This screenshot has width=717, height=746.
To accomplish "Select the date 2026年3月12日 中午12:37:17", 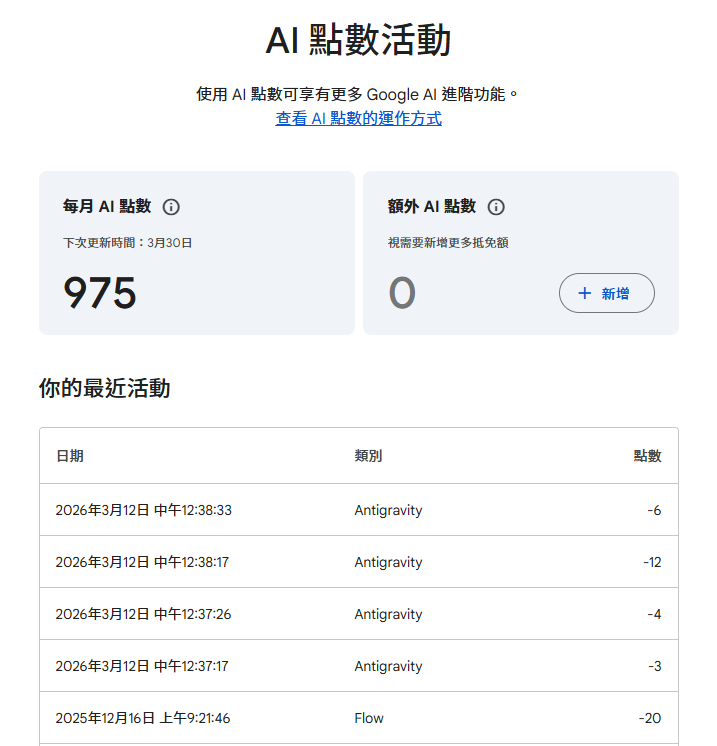I will (x=142, y=666).
